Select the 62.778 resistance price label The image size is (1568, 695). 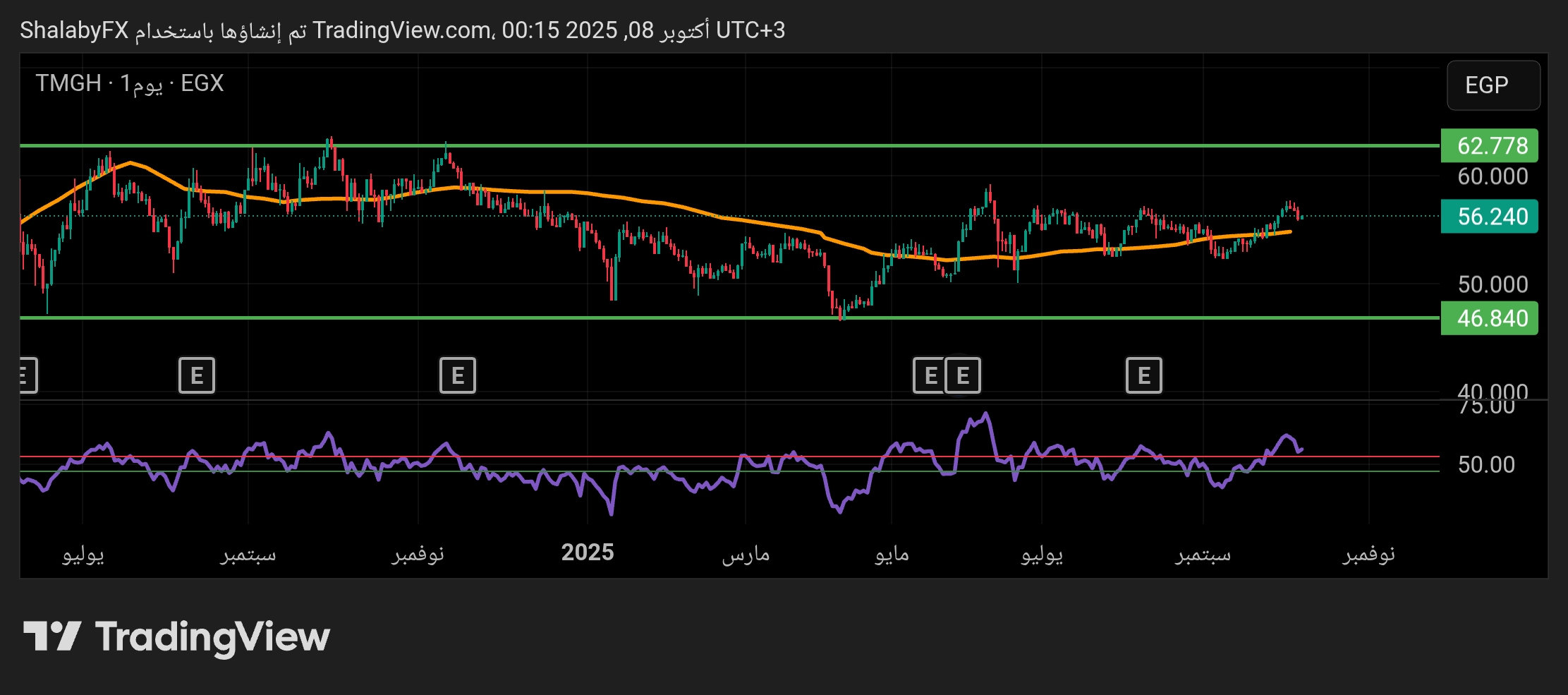pos(1489,146)
